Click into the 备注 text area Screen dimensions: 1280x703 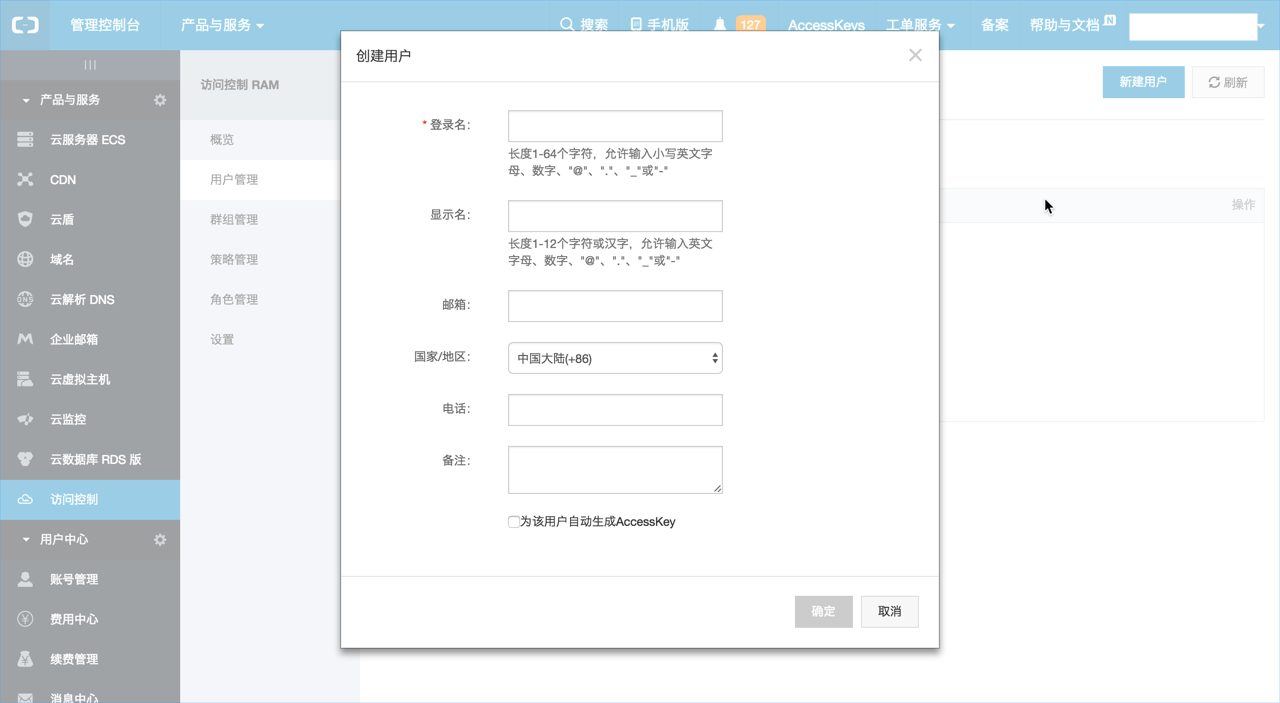coord(615,470)
